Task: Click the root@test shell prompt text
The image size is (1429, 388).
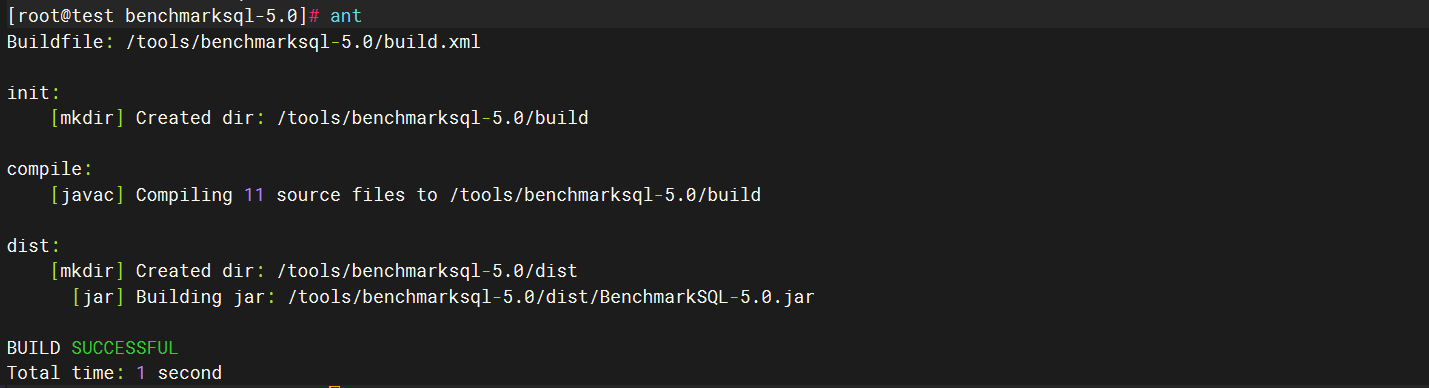Action: pyautogui.click(x=61, y=16)
